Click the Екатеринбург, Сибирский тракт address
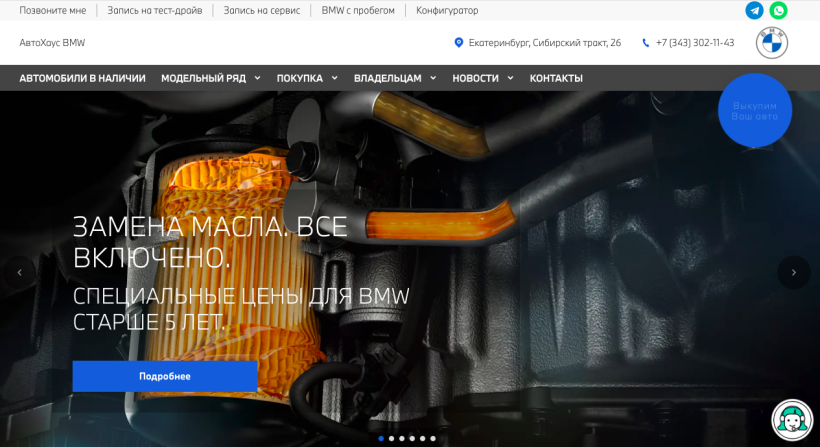The width and height of the screenshot is (820, 447). click(545, 43)
